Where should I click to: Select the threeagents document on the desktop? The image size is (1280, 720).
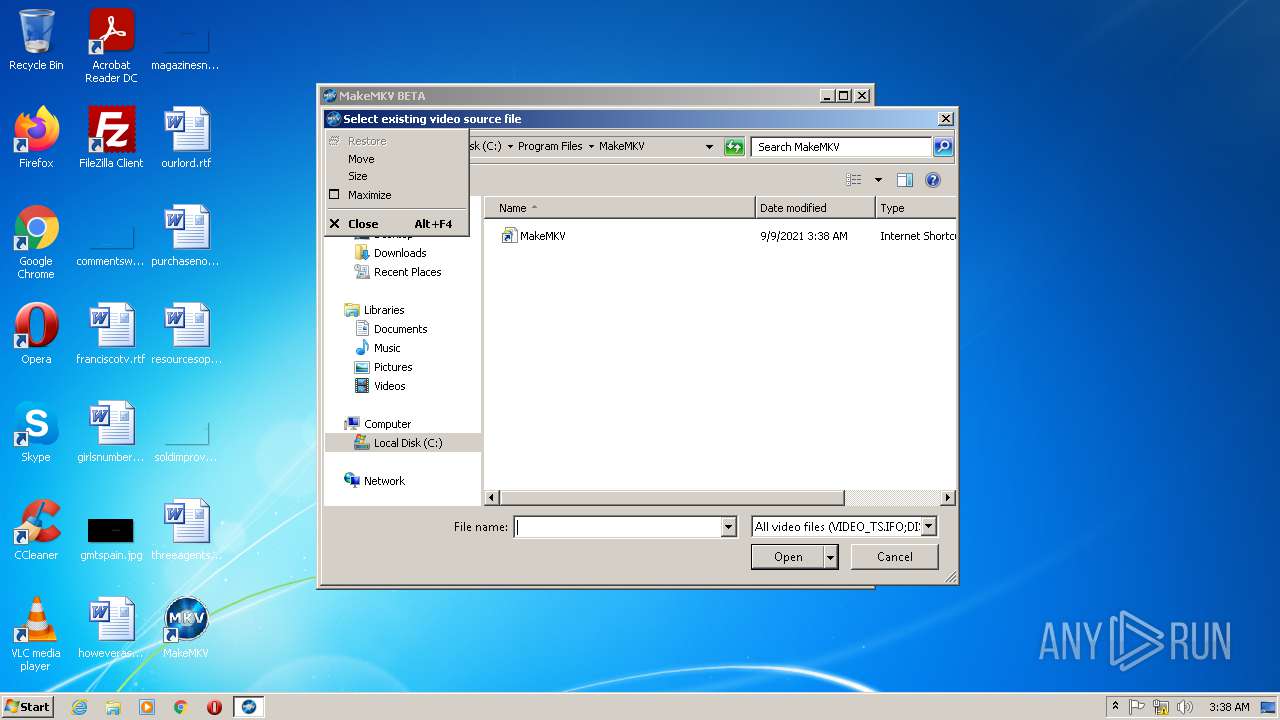pos(186,529)
